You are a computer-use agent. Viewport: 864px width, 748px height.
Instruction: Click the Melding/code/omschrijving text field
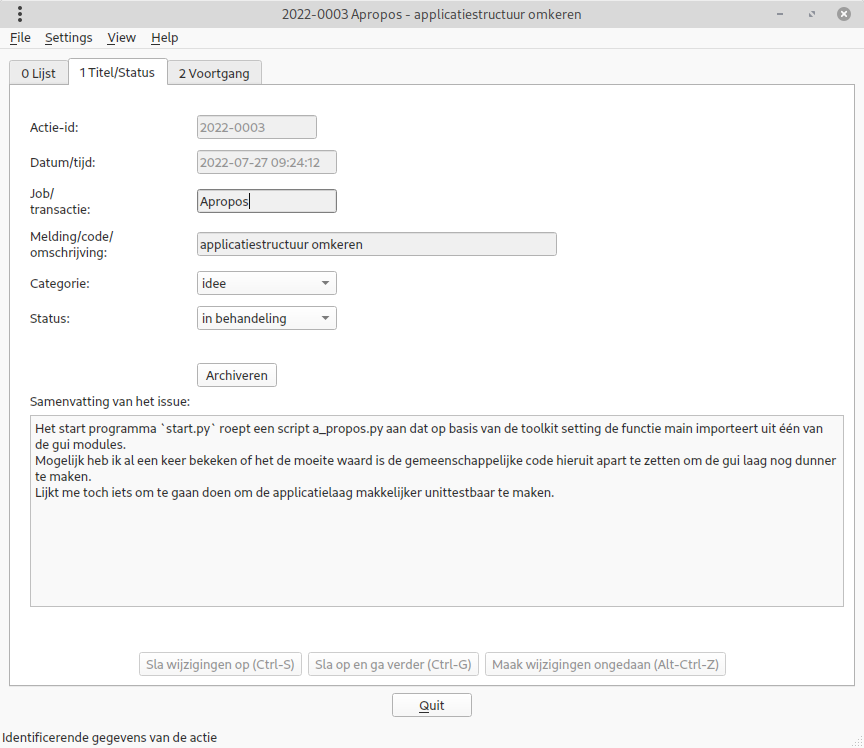376,244
